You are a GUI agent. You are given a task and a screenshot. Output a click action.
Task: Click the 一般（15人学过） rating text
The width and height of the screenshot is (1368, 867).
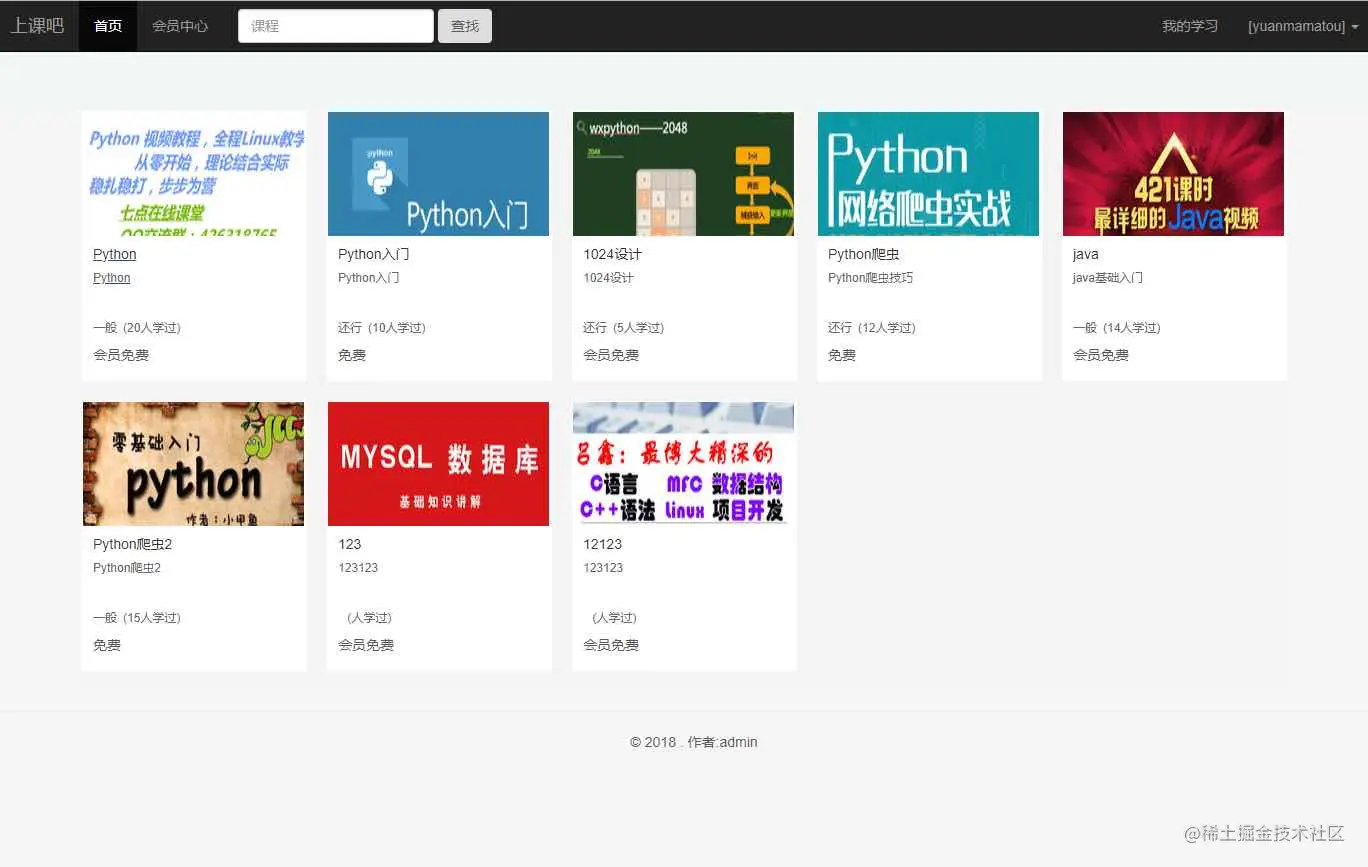pos(137,618)
